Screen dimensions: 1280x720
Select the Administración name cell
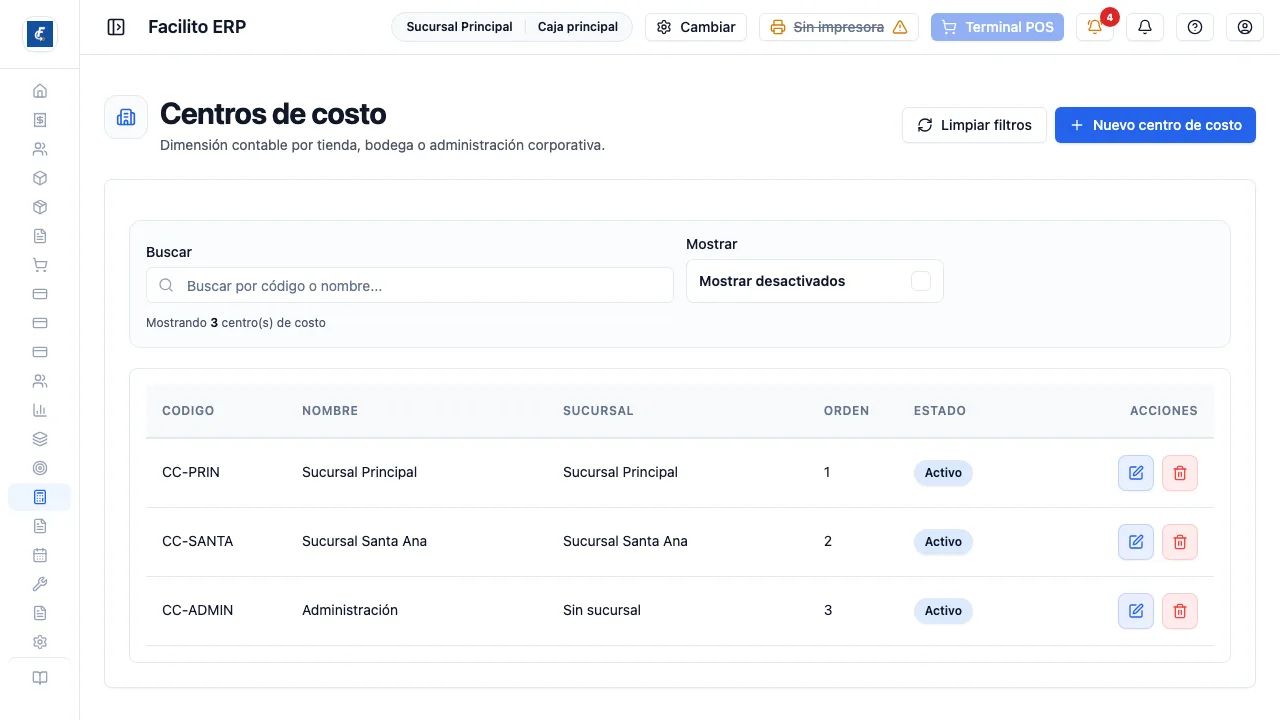pos(350,610)
